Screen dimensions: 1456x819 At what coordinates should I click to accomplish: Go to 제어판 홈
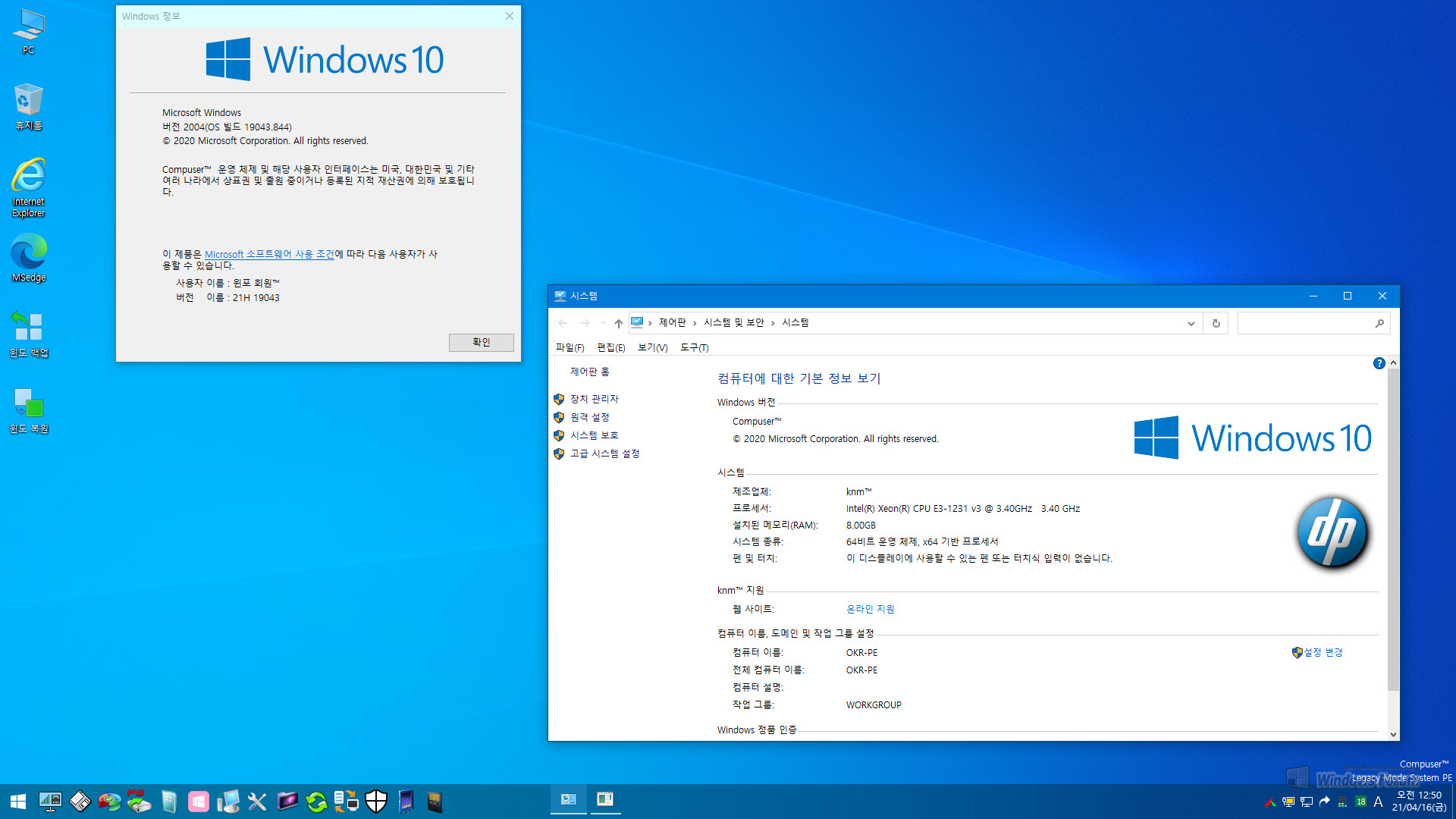[590, 372]
